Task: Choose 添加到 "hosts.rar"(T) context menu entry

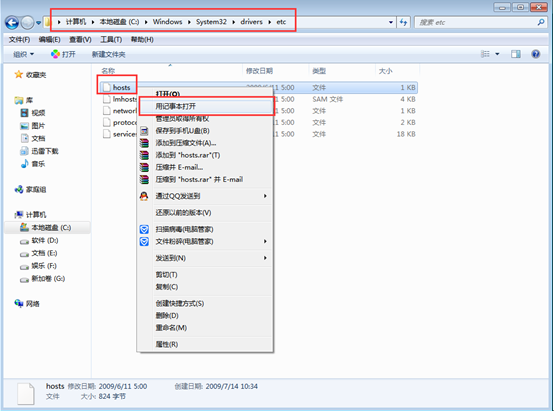Action: point(205,155)
